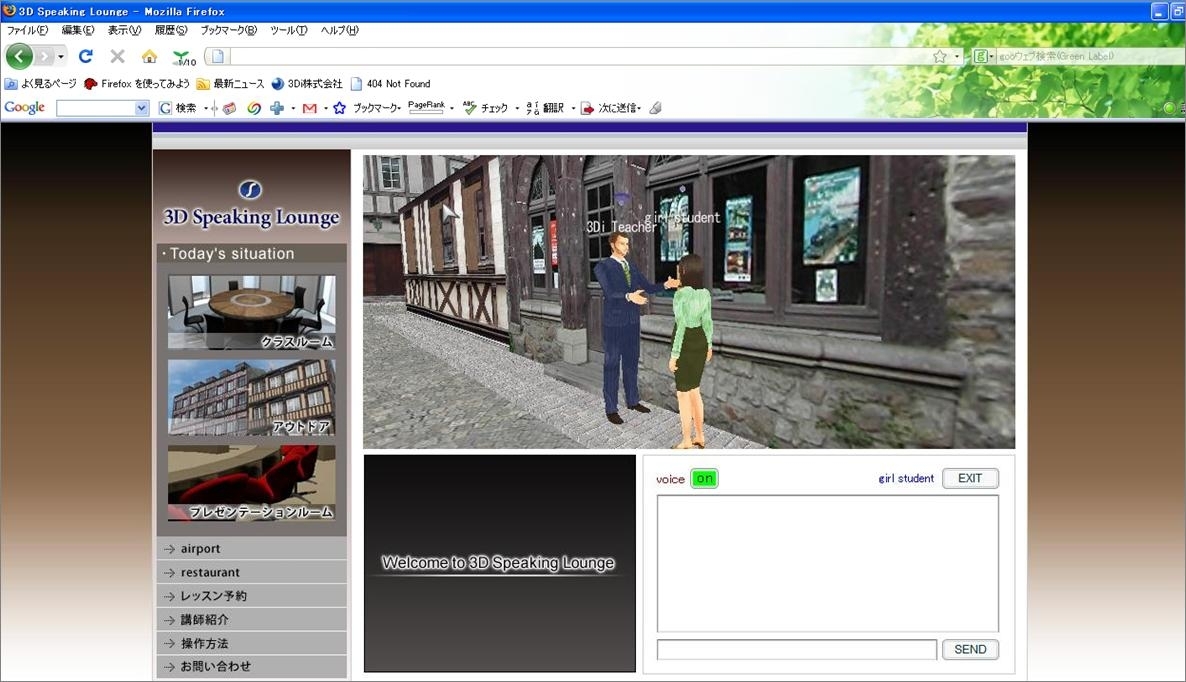The image size is (1186, 682).
Task: Open the 3Di株式会社 bookmark
Action: click(306, 84)
